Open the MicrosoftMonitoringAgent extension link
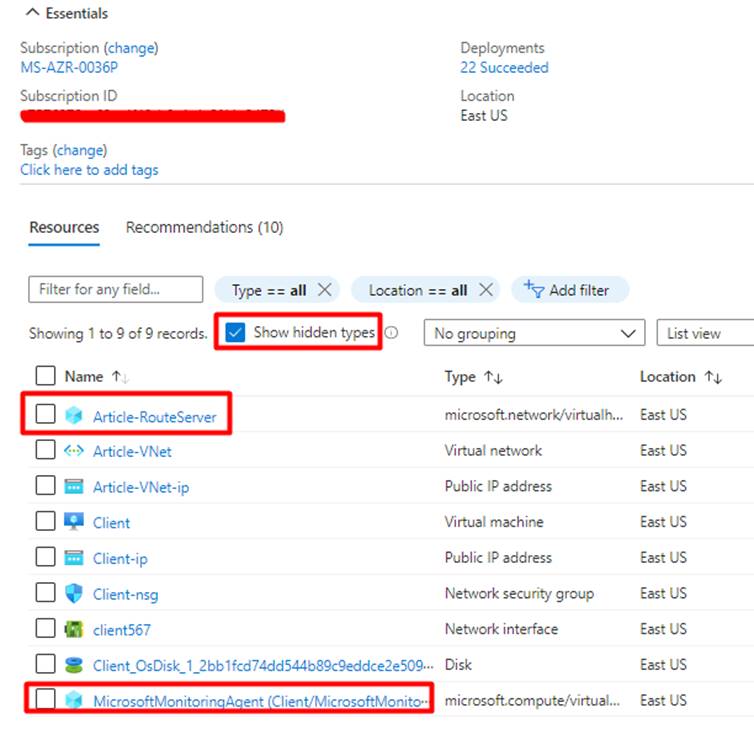This screenshot has height=756, width=754. [260, 701]
